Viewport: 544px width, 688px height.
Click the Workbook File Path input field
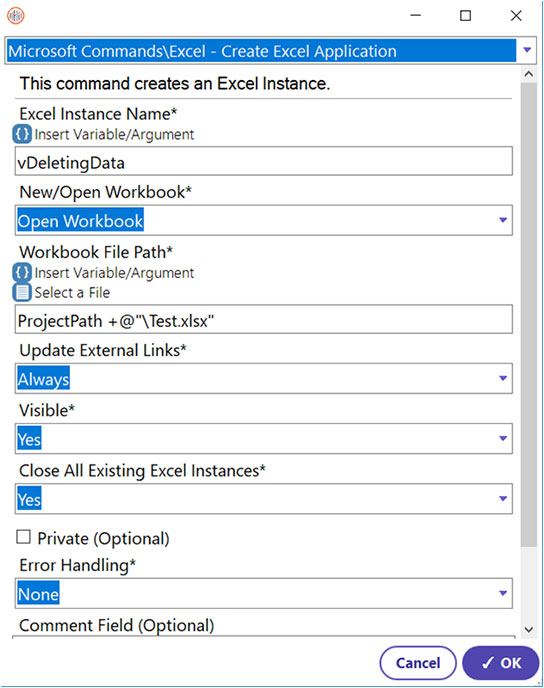click(264, 319)
